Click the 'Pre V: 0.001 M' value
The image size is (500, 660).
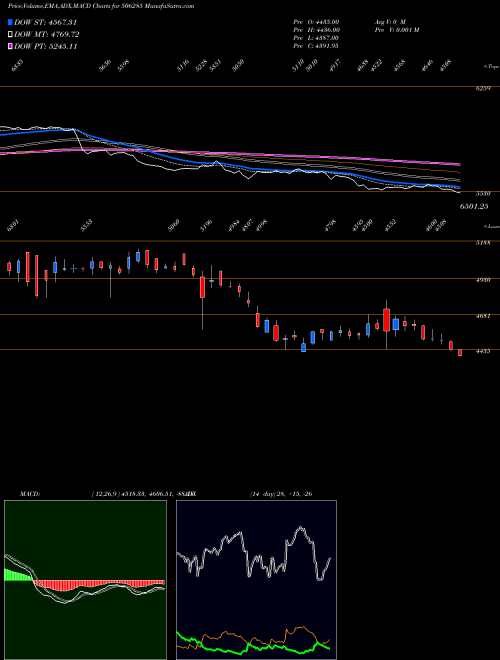396,30
